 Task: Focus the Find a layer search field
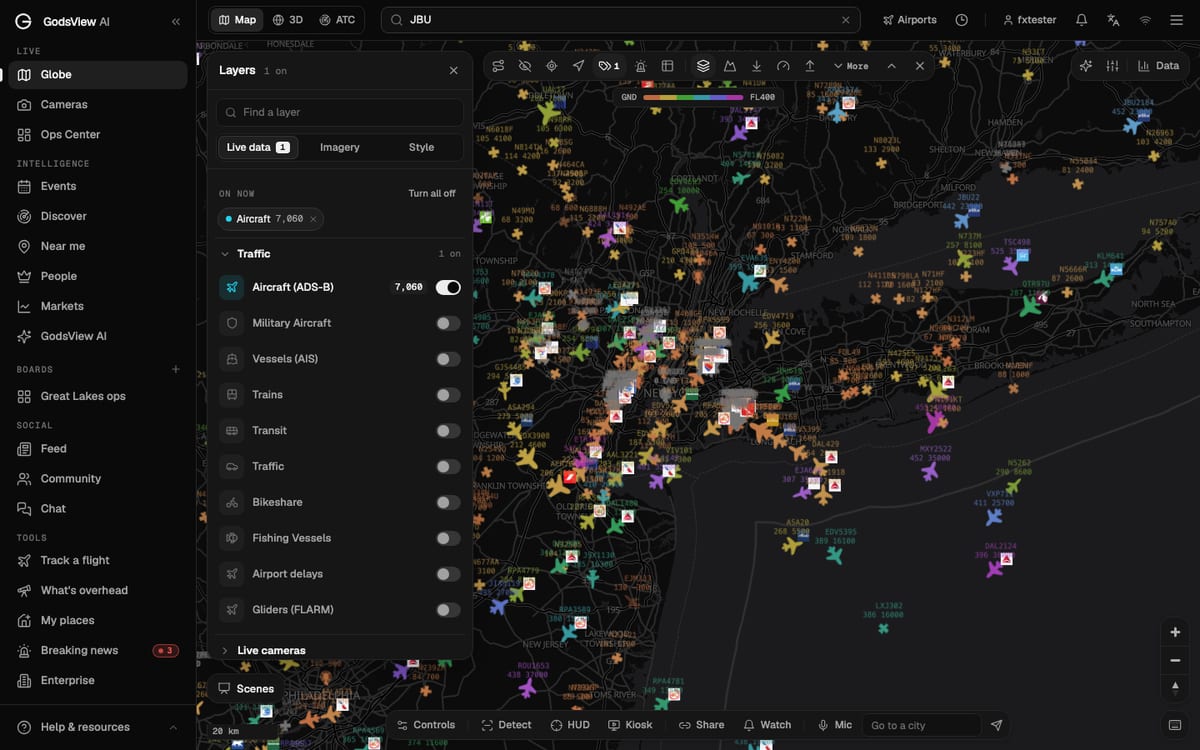pos(340,112)
